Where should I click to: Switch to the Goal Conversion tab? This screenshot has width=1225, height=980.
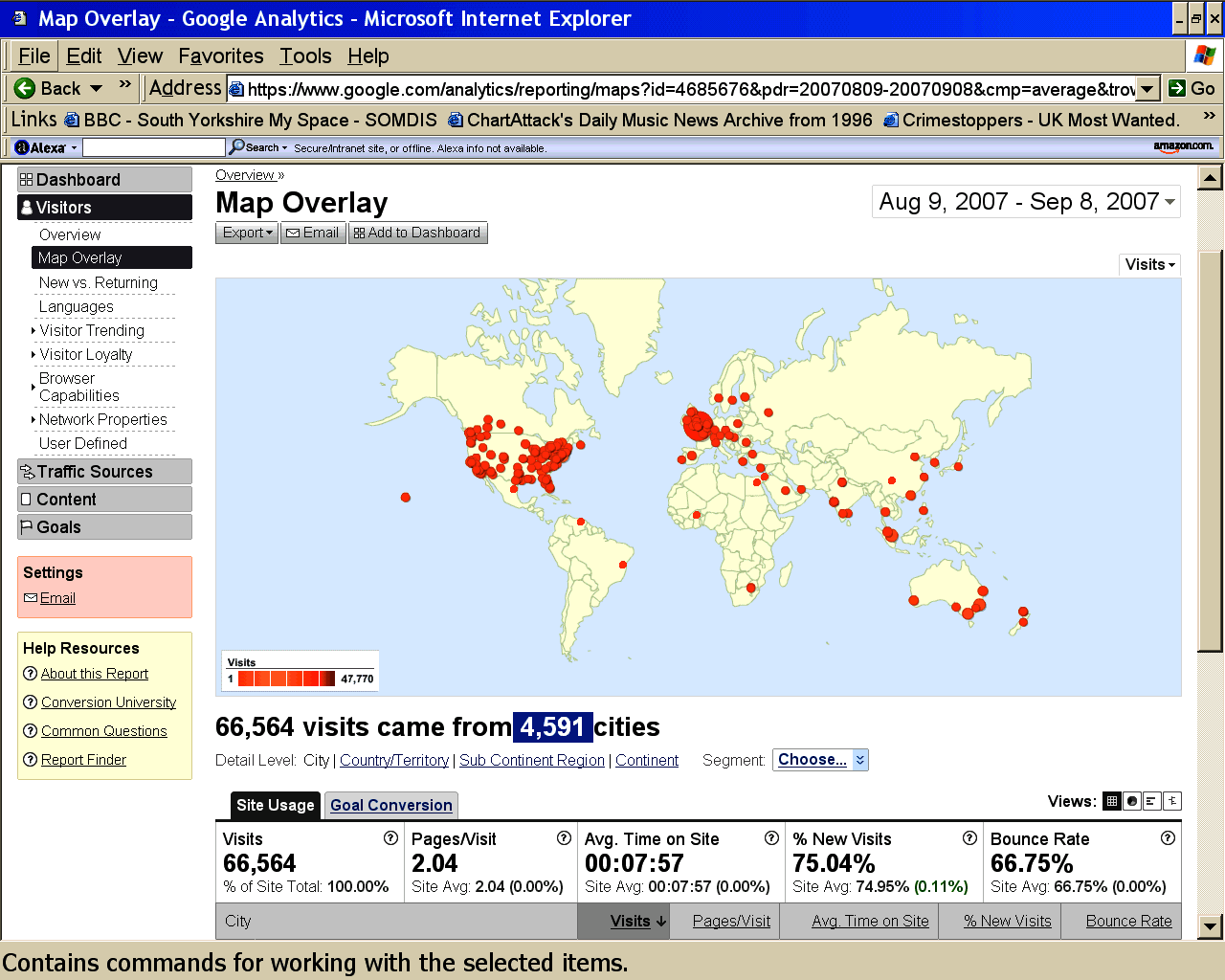pyautogui.click(x=390, y=806)
